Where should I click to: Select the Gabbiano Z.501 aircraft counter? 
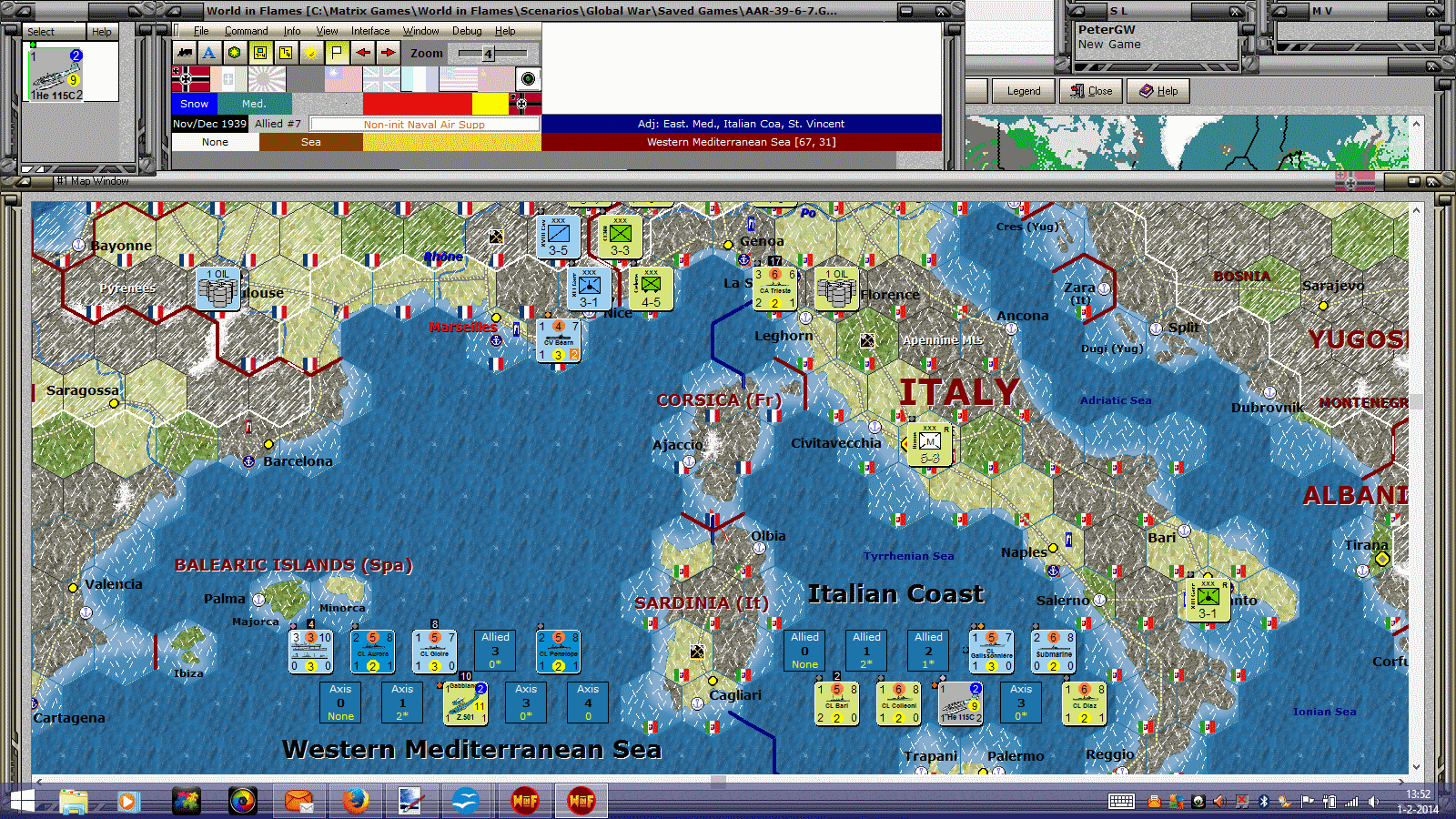465,703
